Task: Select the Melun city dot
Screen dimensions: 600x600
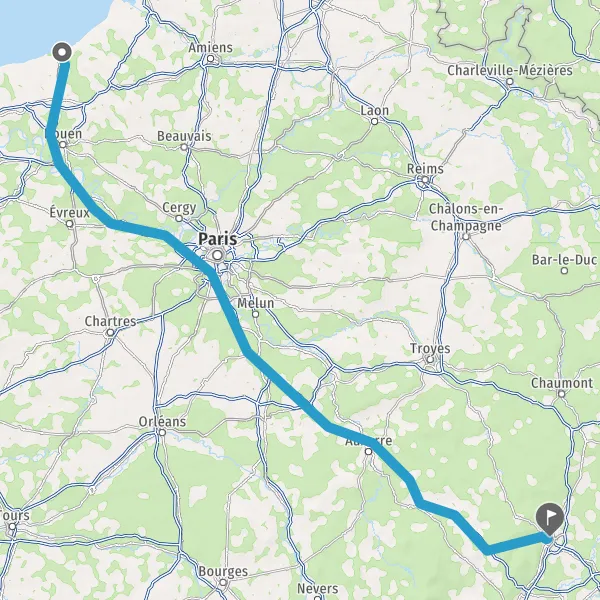Action: pyautogui.click(x=255, y=314)
